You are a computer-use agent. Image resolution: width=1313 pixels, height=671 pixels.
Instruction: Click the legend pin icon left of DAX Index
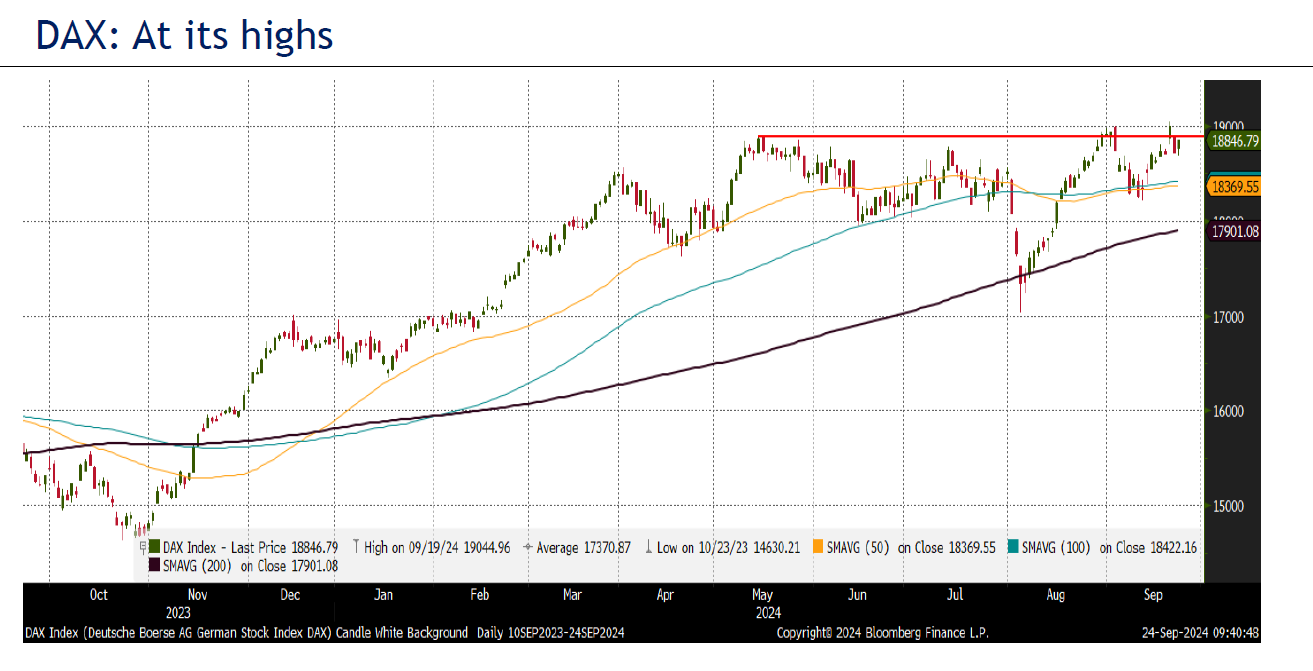141,547
